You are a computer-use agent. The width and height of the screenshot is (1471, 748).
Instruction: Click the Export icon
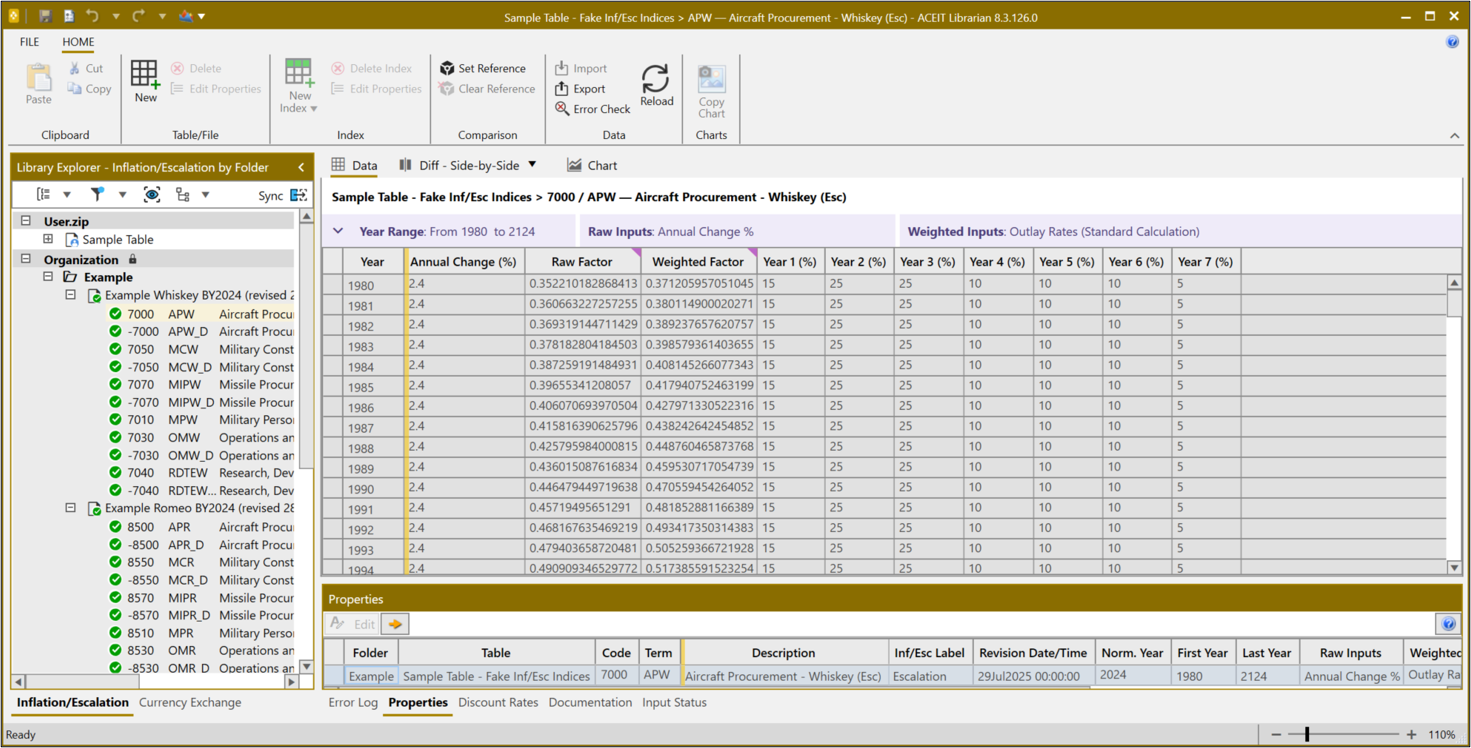[562, 89]
